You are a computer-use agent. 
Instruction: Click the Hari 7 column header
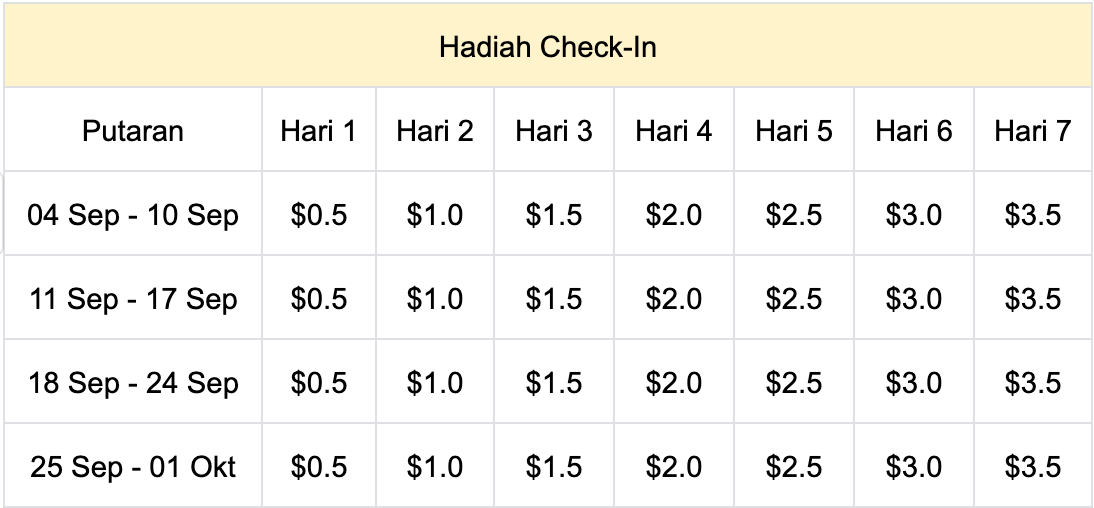[1032, 131]
